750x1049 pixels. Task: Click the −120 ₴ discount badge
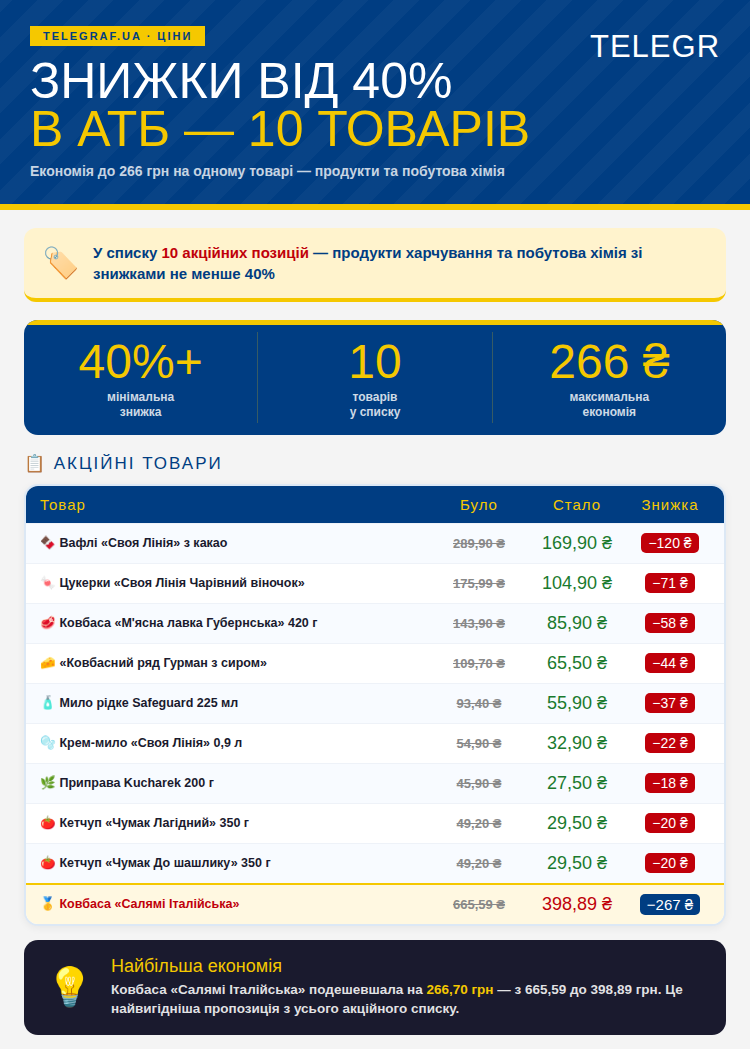[669, 543]
